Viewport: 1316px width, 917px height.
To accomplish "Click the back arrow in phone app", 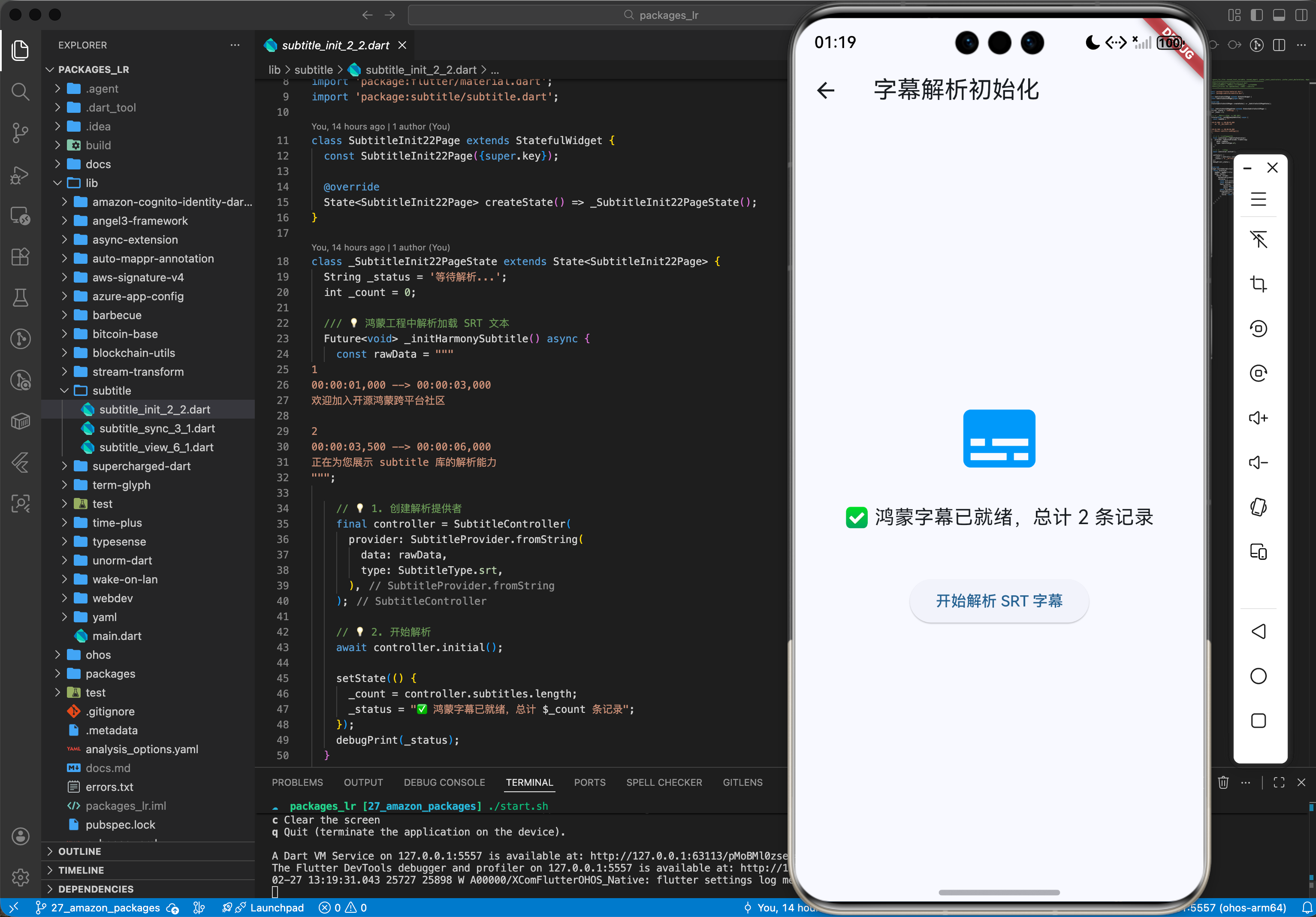I will pos(825,90).
